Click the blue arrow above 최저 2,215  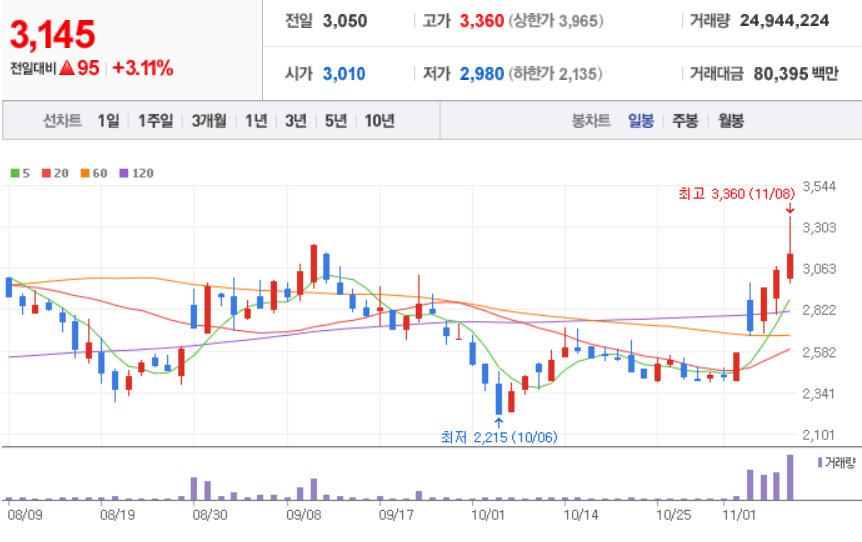[499, 422]
